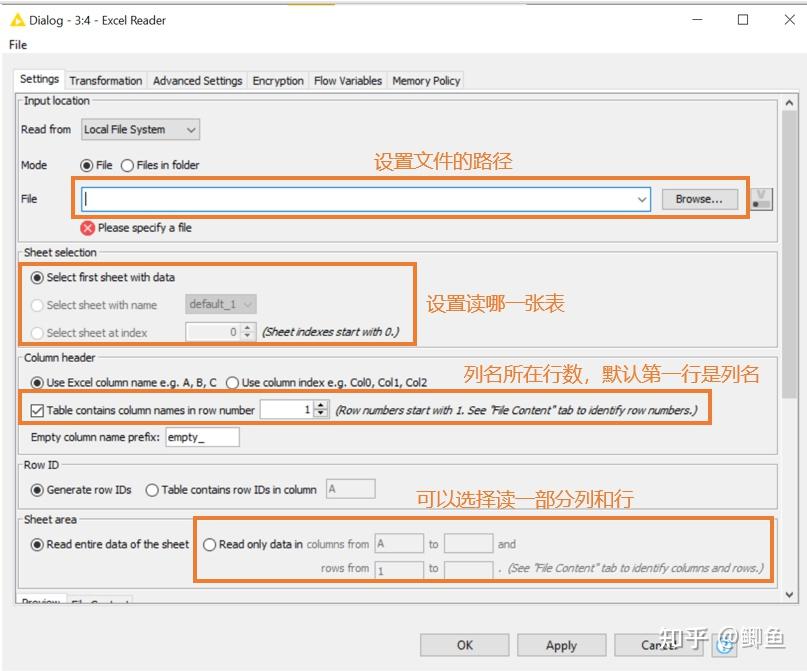Select the Files in folder mode

tap(127, 165)
